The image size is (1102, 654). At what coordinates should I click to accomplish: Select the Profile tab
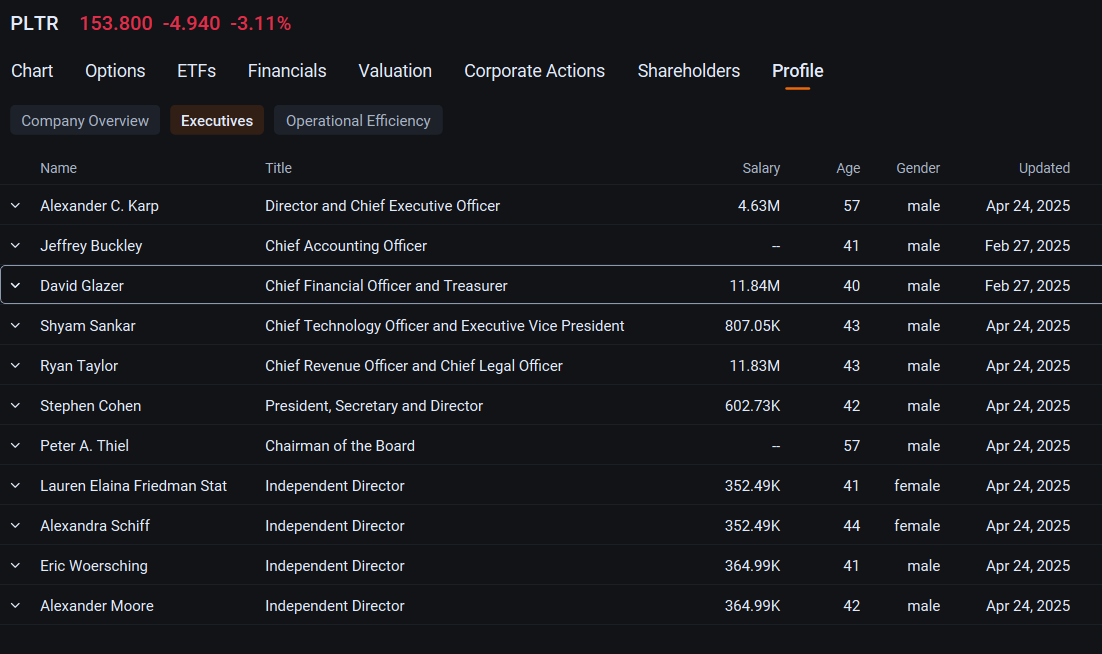798,71
